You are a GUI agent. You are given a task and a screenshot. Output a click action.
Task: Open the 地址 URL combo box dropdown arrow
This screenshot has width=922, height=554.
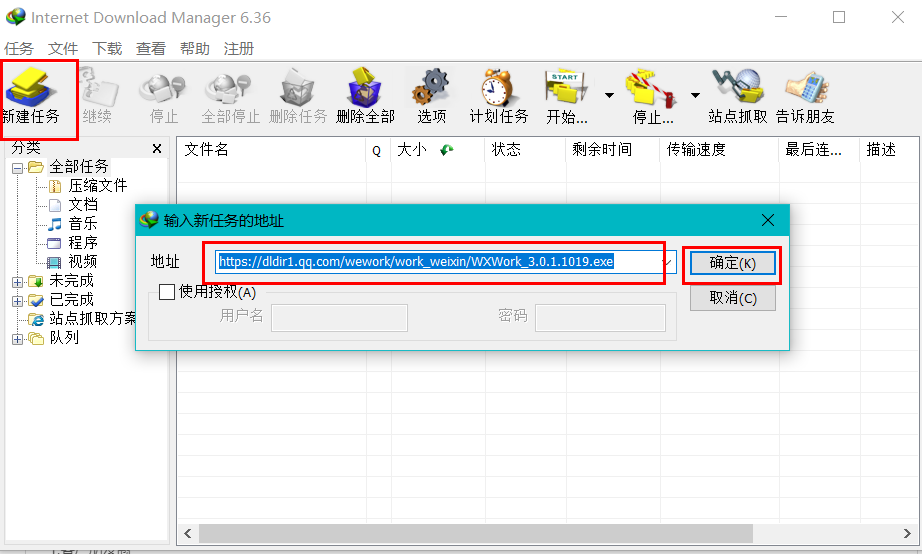(669, 262)
